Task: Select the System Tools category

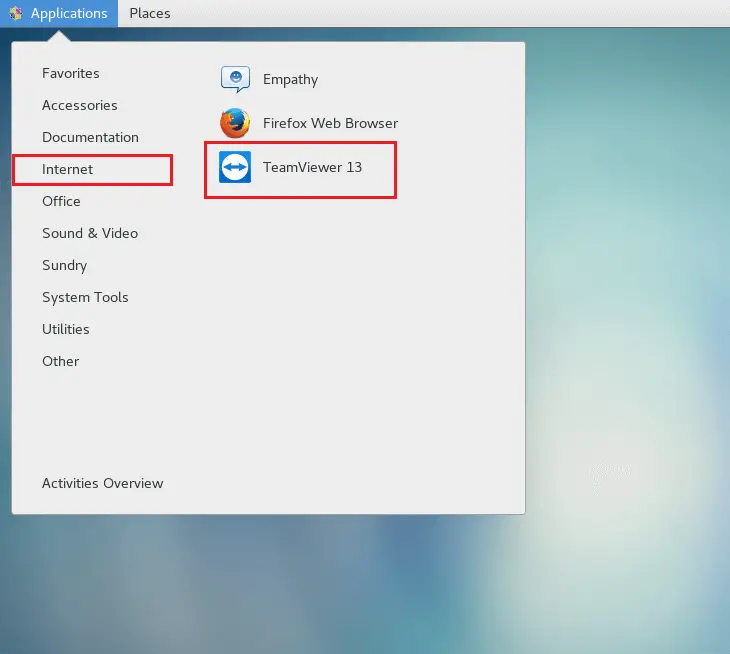Action: [85, 297]
